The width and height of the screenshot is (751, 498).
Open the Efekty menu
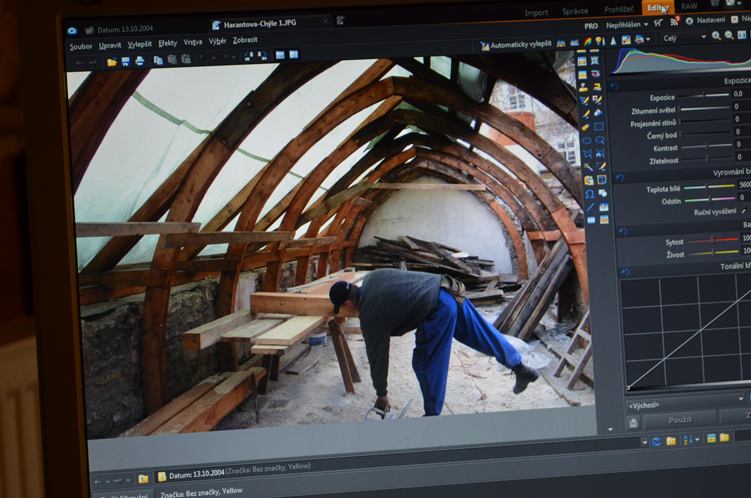(168, 43)
